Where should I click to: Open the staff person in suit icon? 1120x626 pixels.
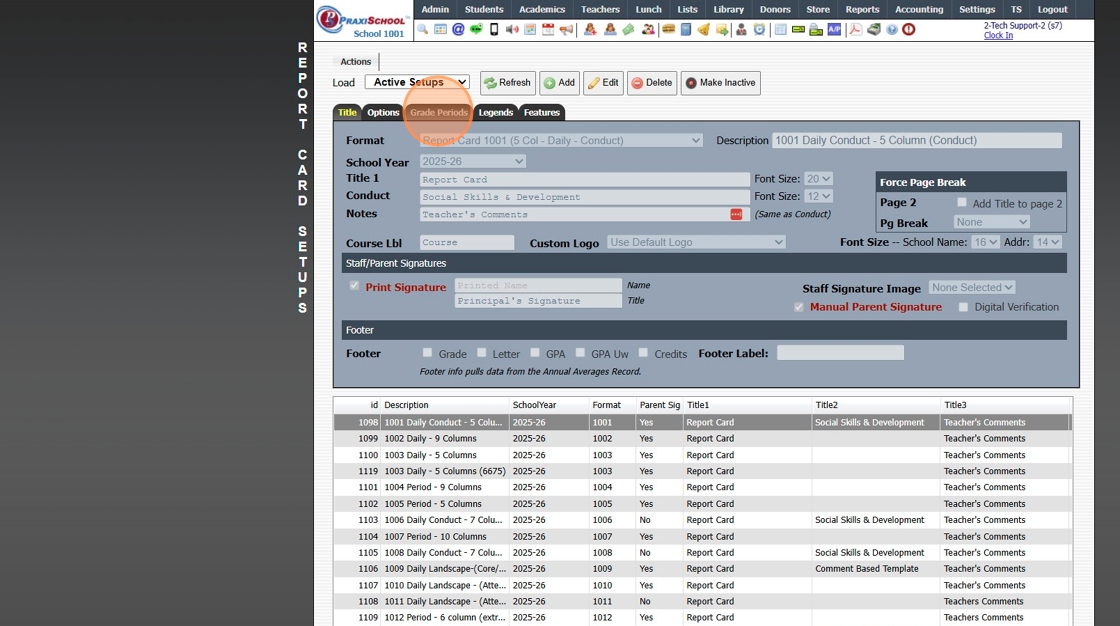tap(741, 29)
